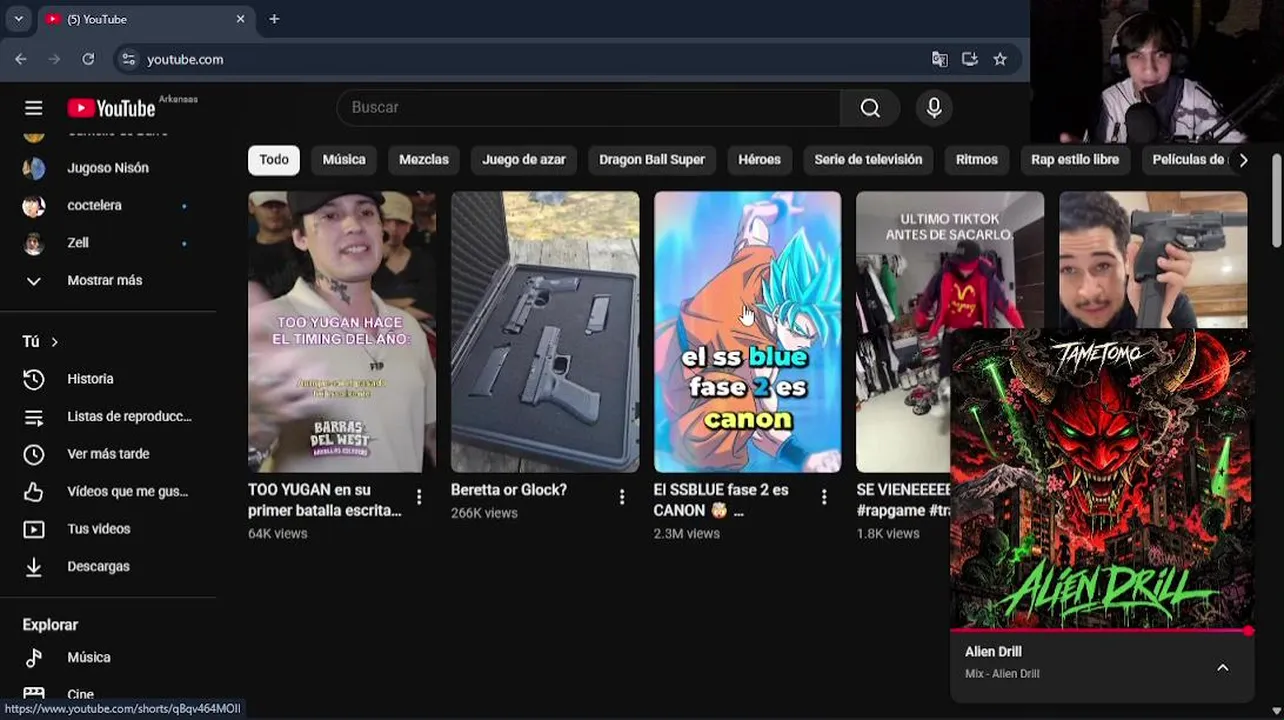Open the SS blue fase 2 short thumbnail

748,332
